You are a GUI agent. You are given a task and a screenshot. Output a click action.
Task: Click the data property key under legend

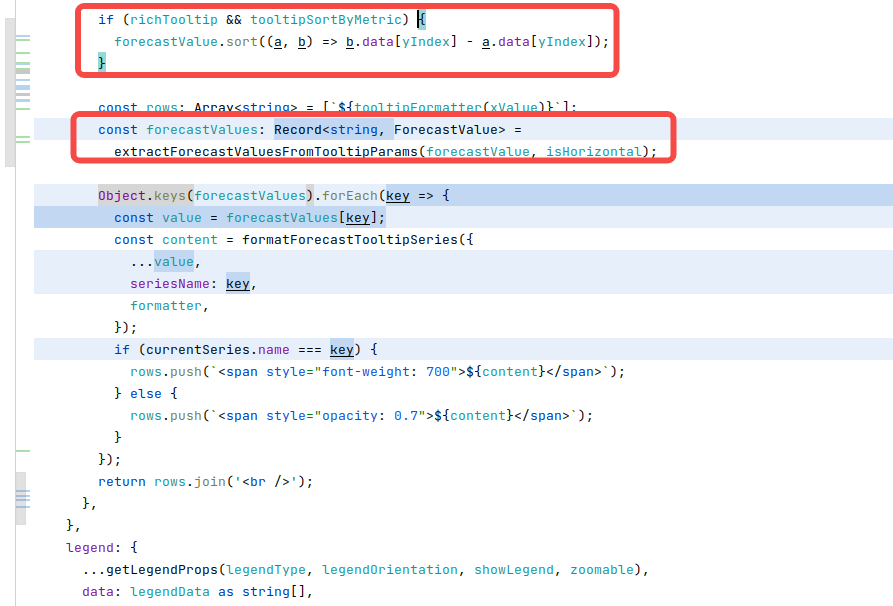(98, 592)
